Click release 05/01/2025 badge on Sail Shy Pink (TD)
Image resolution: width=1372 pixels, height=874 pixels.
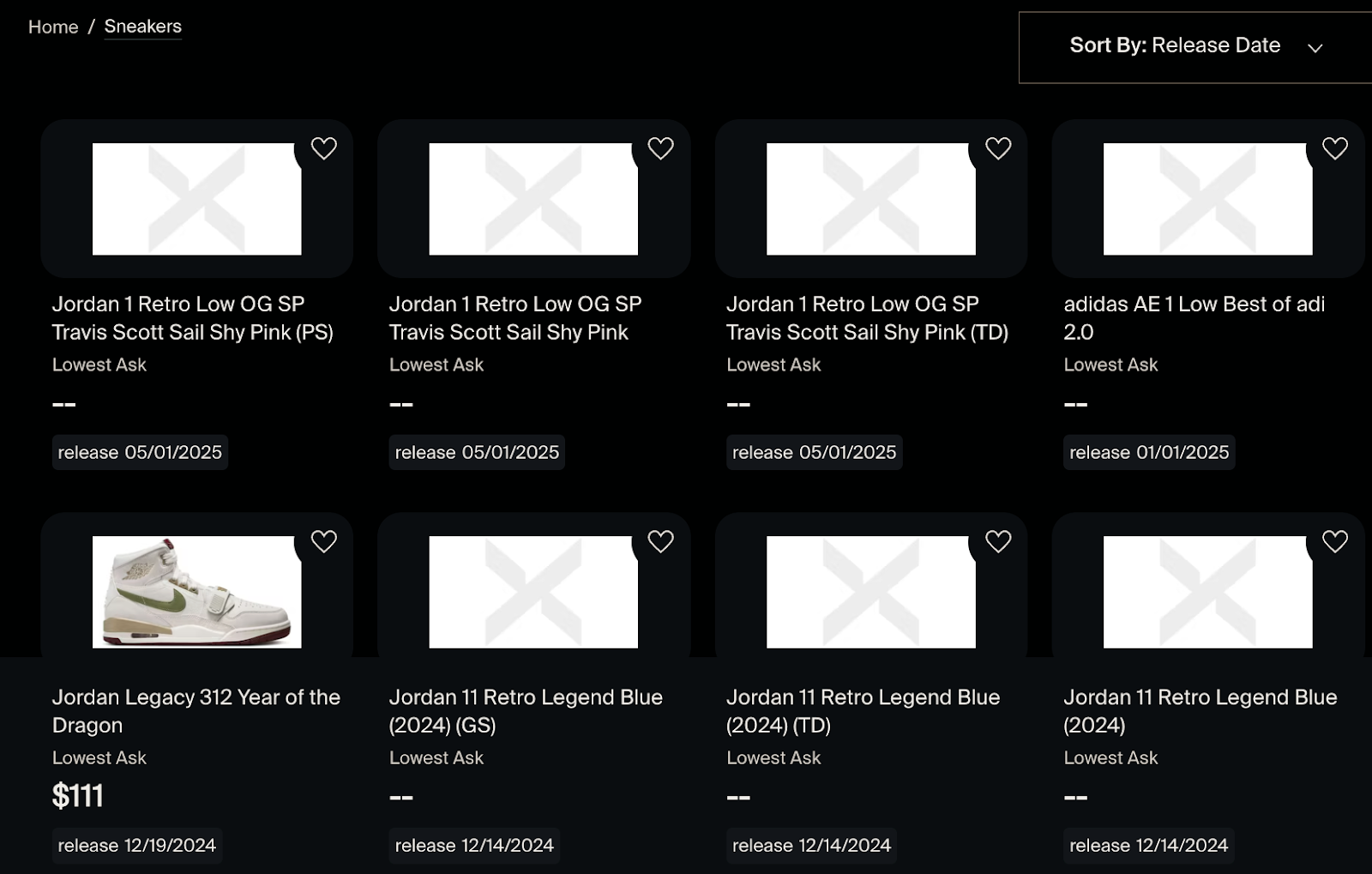click(x=815, y=452)
